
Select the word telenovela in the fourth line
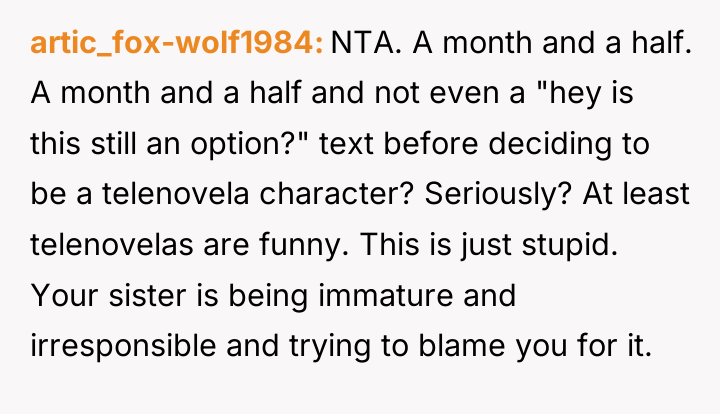[x=176, y=193]
